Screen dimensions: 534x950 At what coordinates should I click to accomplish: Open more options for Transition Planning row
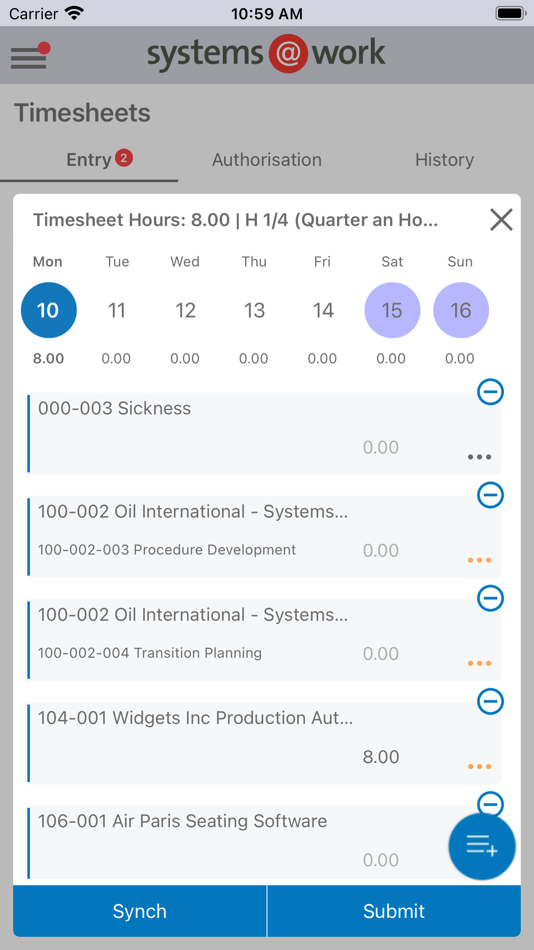(479, 663)
